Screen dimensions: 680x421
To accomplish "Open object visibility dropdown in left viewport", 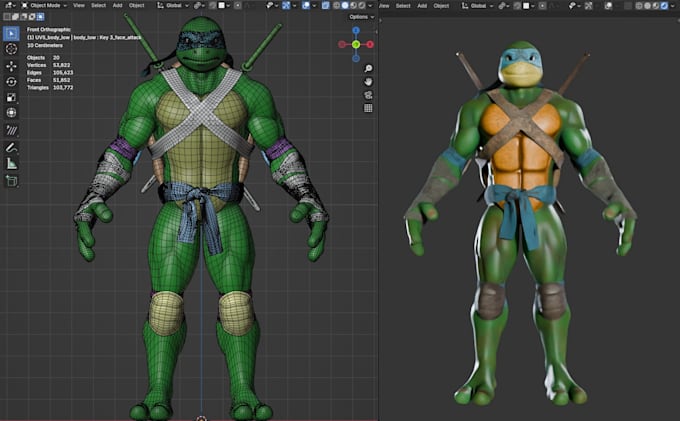I will tap(273, 5).
